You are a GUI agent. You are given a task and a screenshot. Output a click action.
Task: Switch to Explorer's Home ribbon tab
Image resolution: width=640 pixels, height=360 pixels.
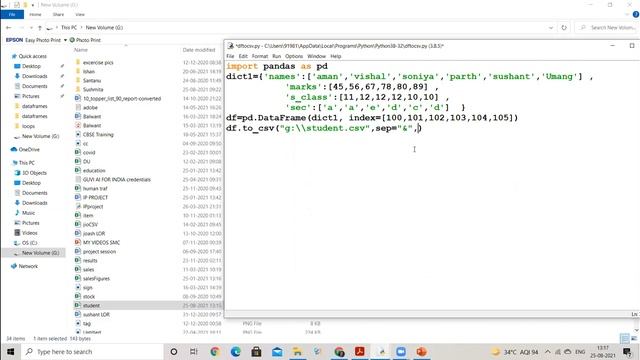[x=35, y=15]
